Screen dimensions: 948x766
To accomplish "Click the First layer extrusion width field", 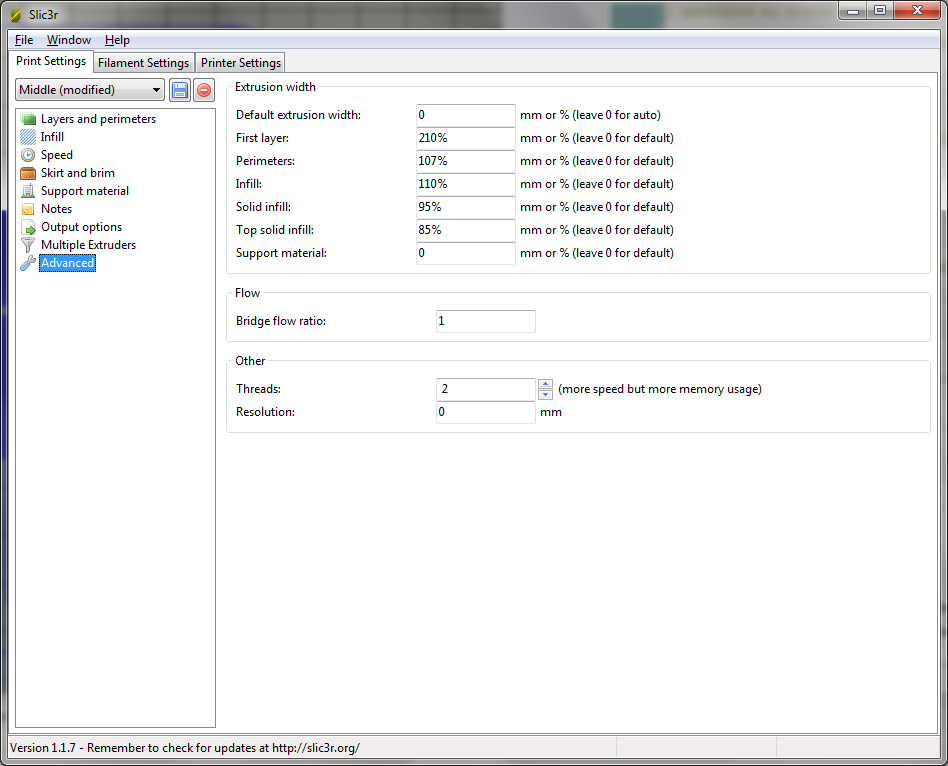I will [465, 138].
